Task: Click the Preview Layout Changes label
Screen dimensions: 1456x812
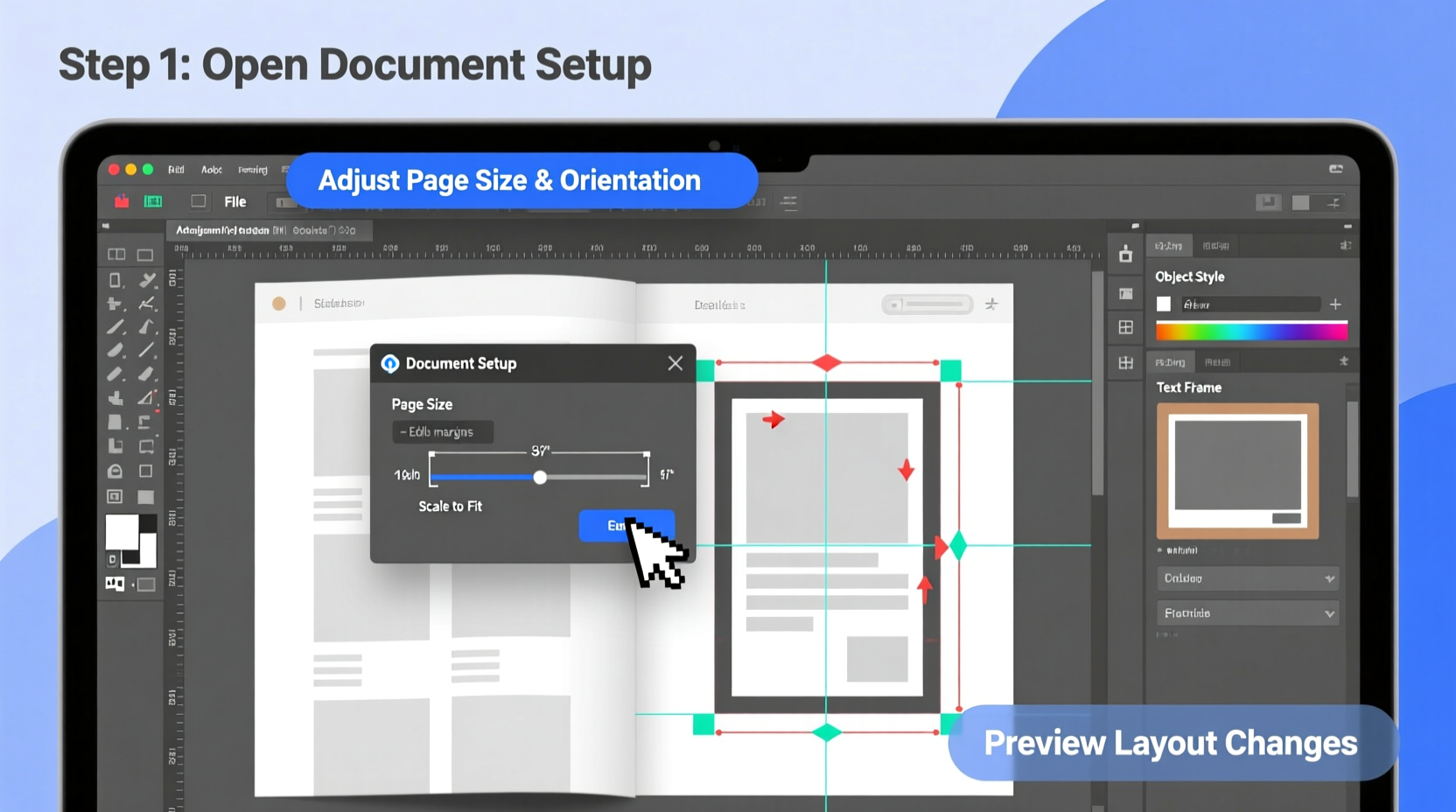Action: [1170, 742]
